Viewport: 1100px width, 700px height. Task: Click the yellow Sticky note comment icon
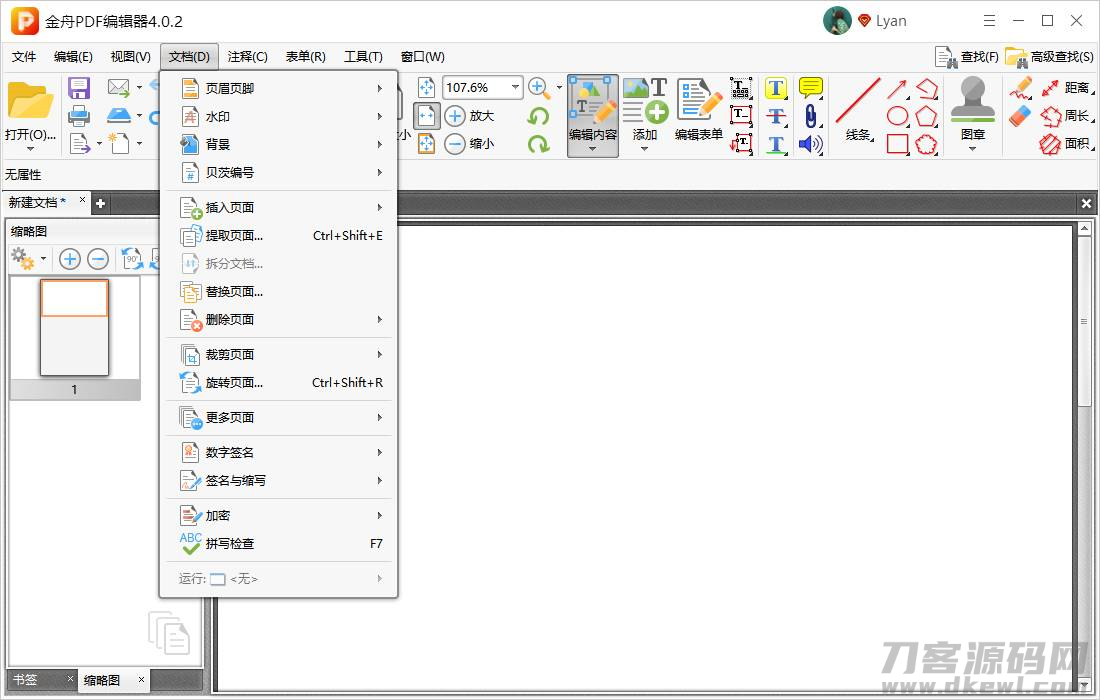coord(811,88)
